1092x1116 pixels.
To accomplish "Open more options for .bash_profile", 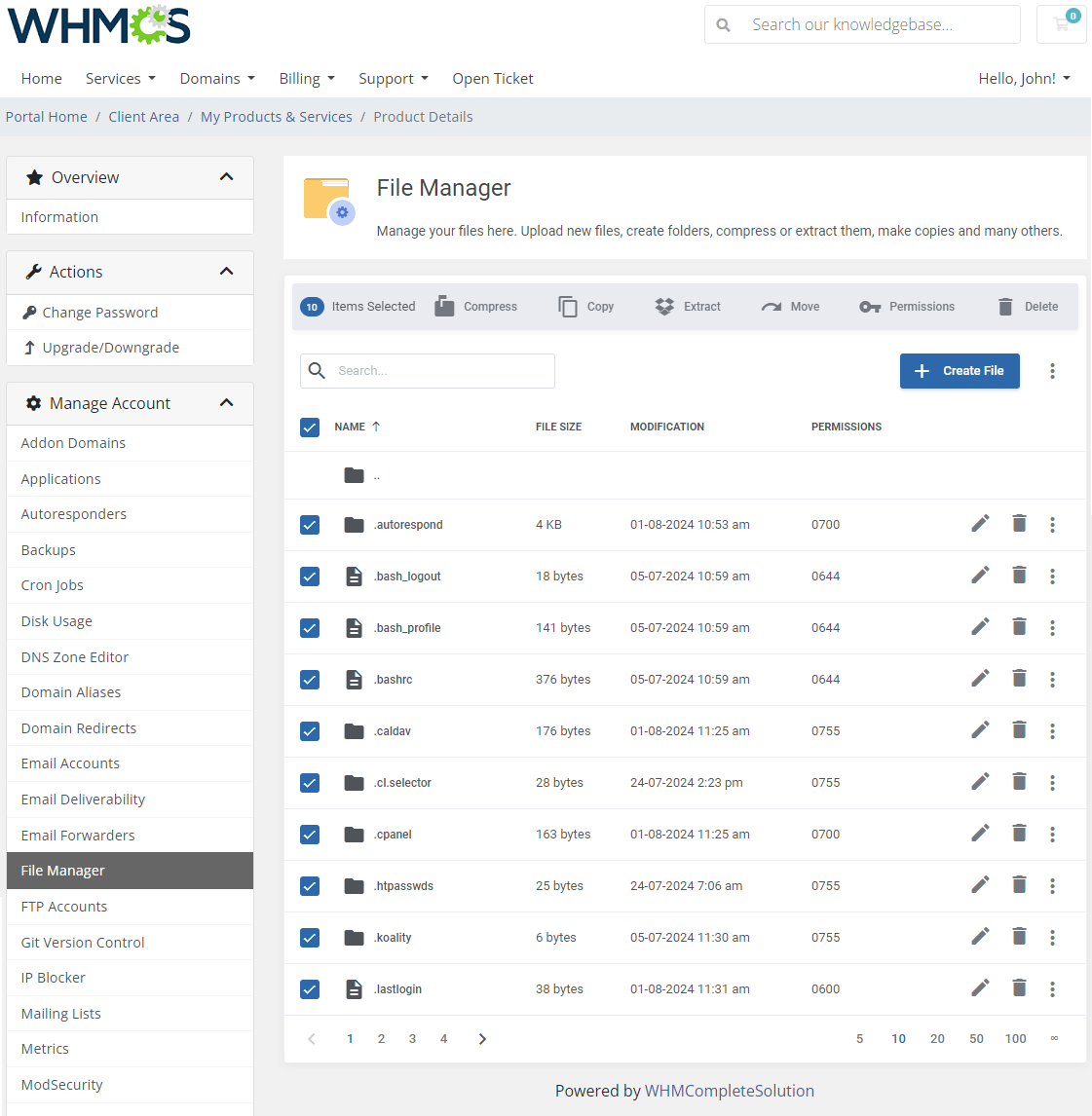I will click(1052, 628).
